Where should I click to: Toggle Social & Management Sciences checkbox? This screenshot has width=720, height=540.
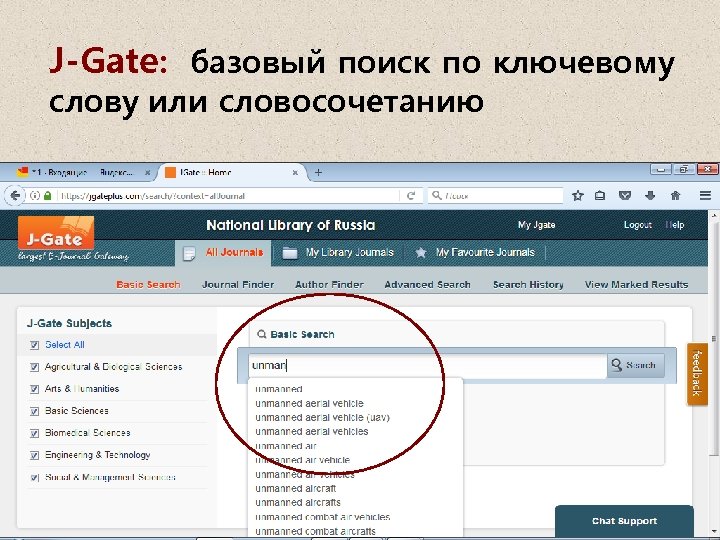tap(34, 478)
